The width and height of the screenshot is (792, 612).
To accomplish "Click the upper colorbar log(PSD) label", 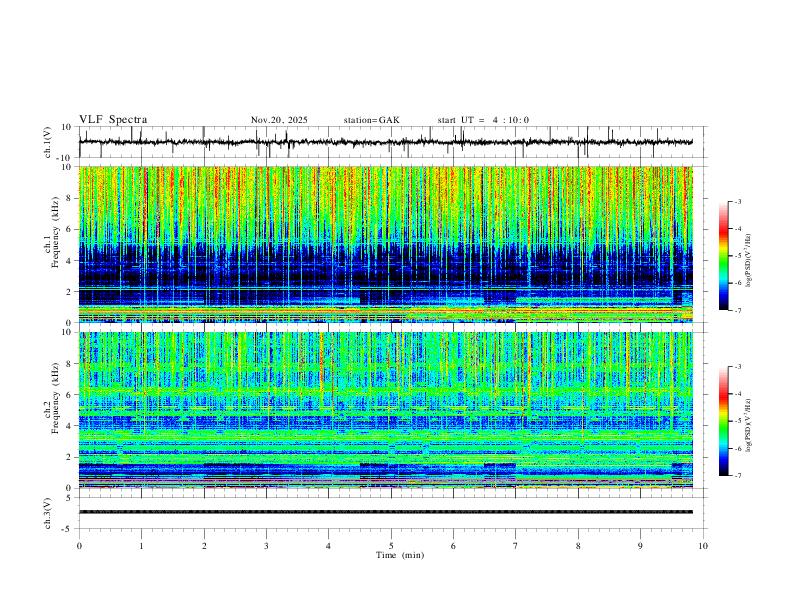I will (748, 261).
